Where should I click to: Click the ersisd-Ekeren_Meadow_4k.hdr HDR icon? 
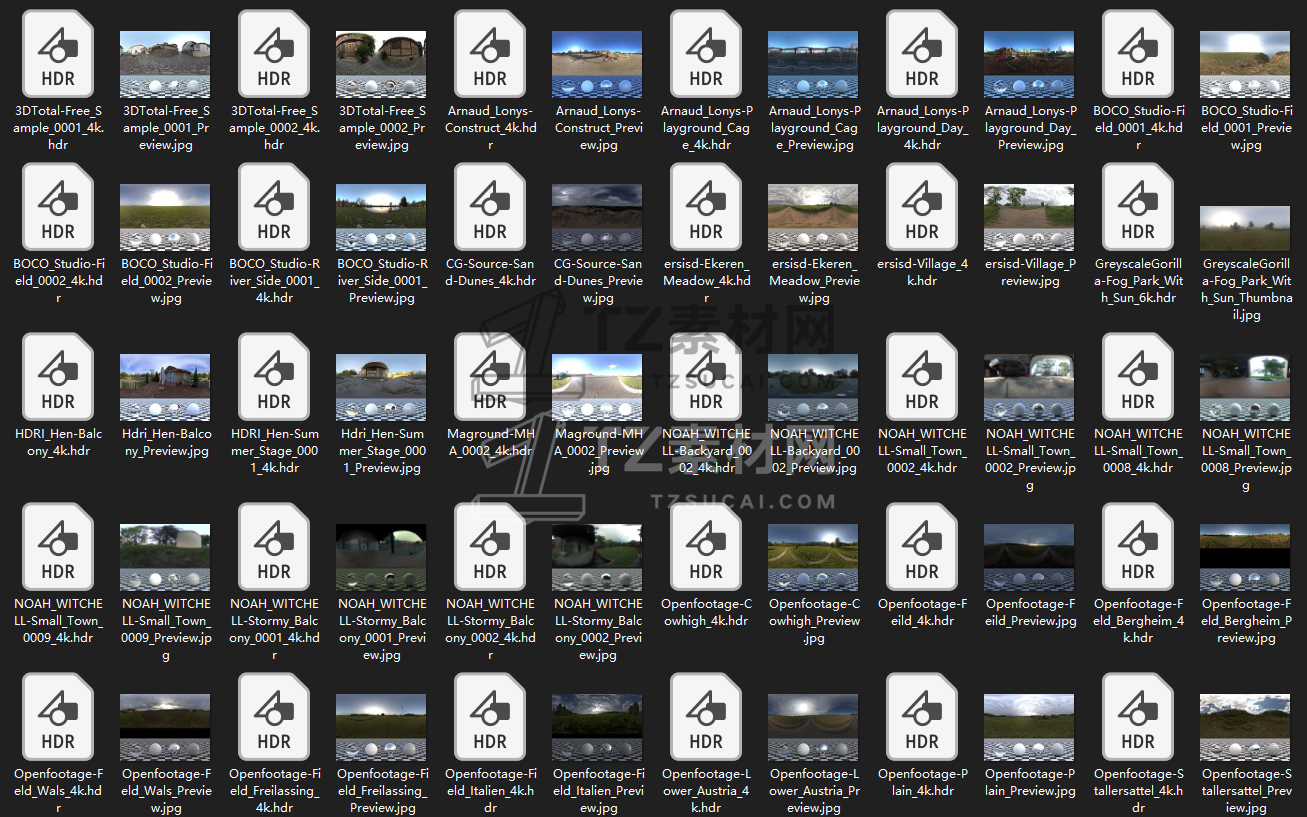point(706,208)
